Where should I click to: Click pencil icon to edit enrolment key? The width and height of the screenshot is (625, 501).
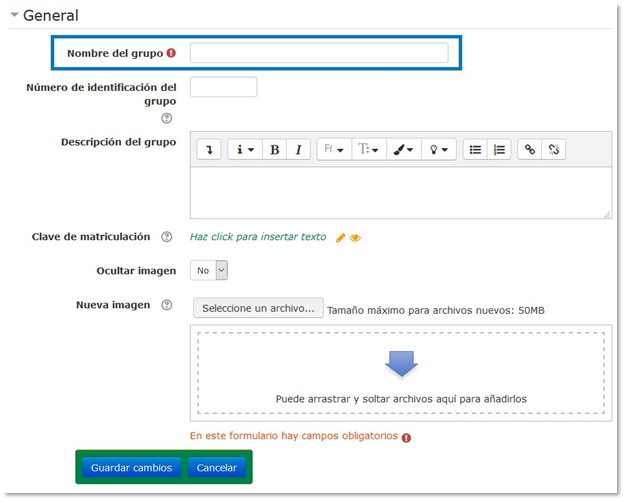pyautogui.click(x=340, y=238)
